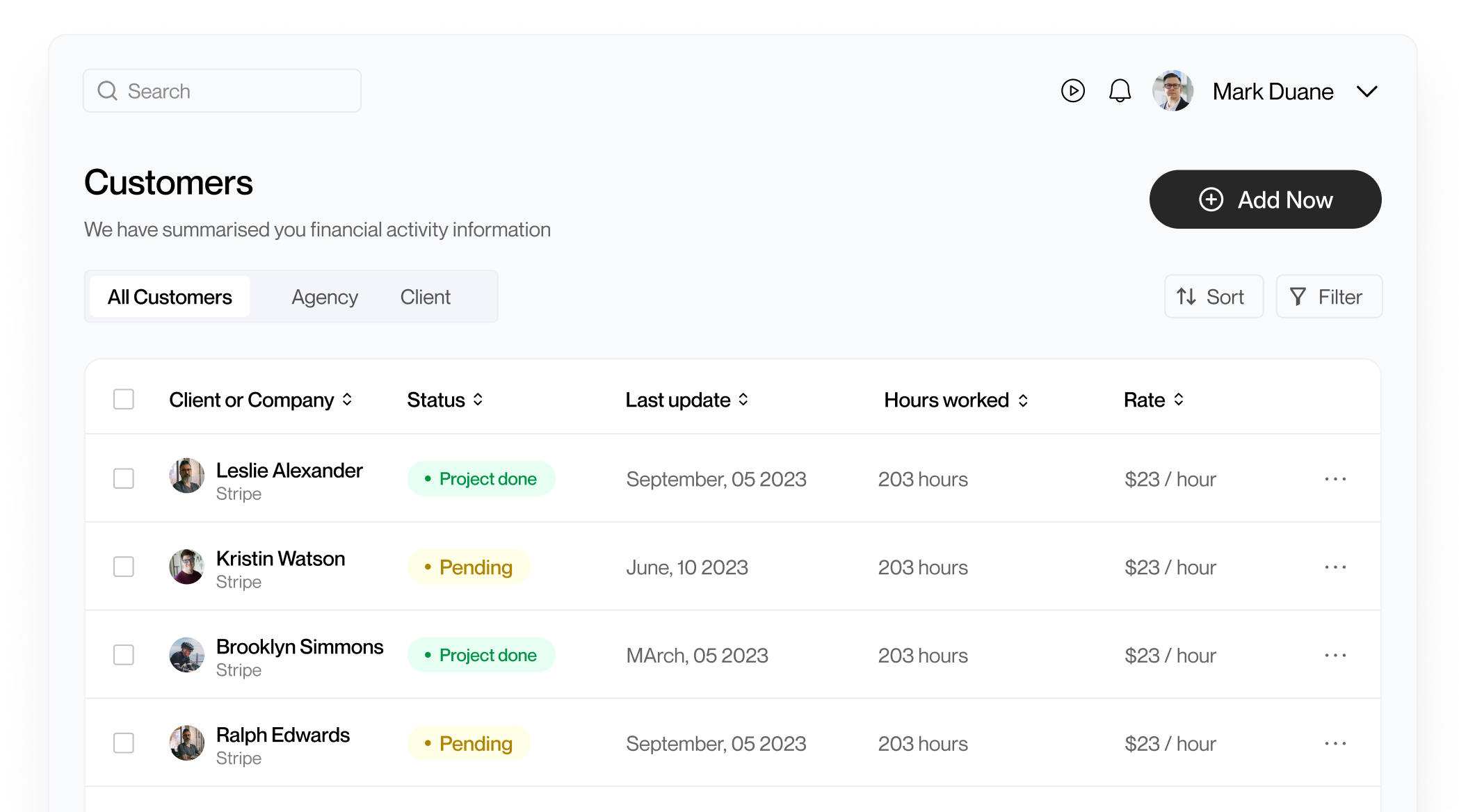The image size is (1459, 812).
Task: Check the Leslie Alexander row checkbox
Action: click(x=124, y=479)
